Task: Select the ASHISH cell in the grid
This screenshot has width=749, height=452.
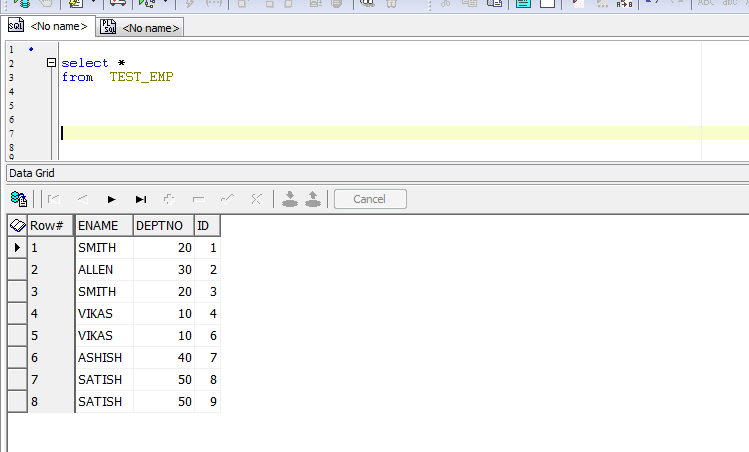Action: pos(104,357)
